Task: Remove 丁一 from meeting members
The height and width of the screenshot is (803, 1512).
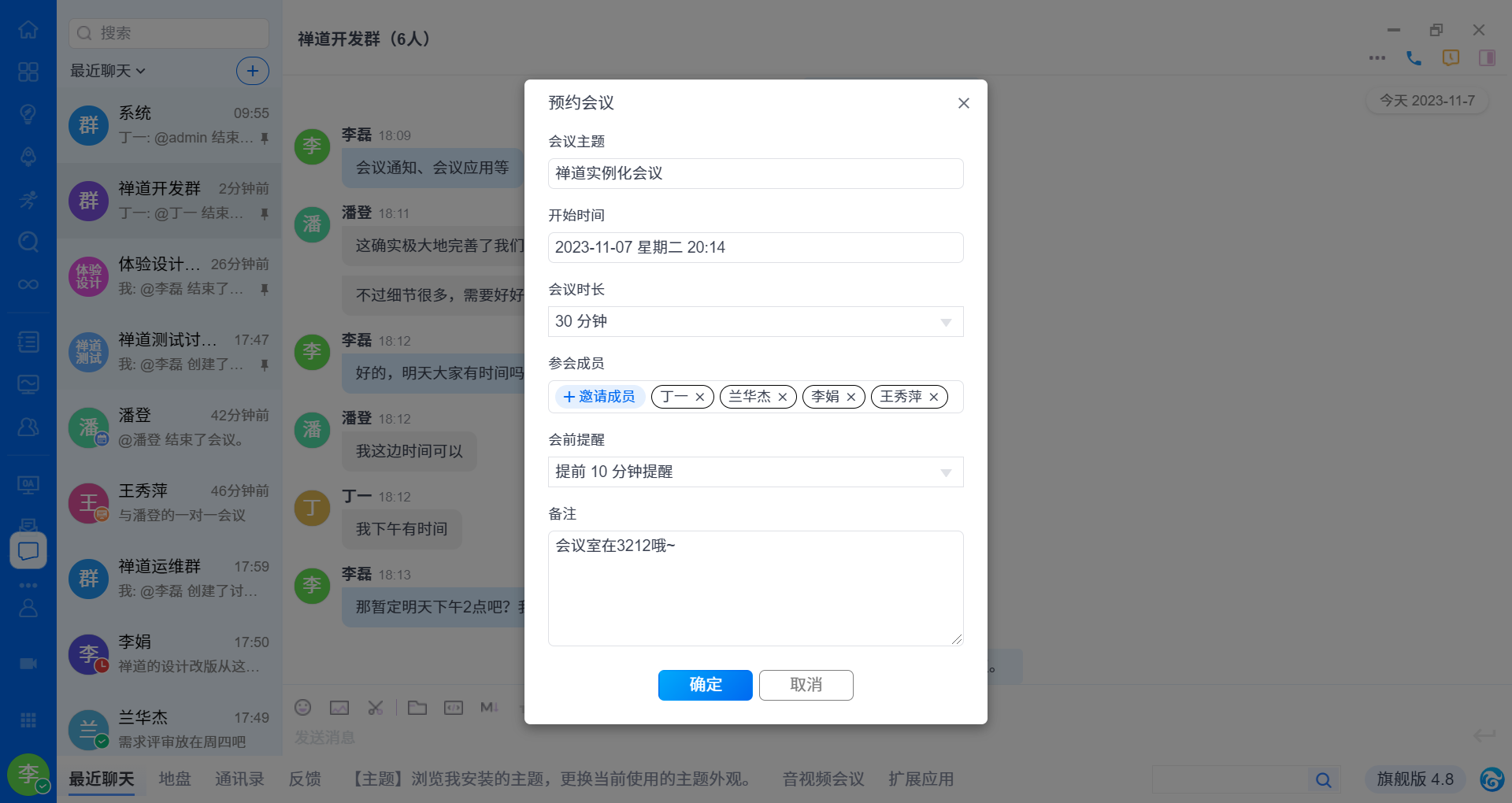Action: 699,397
